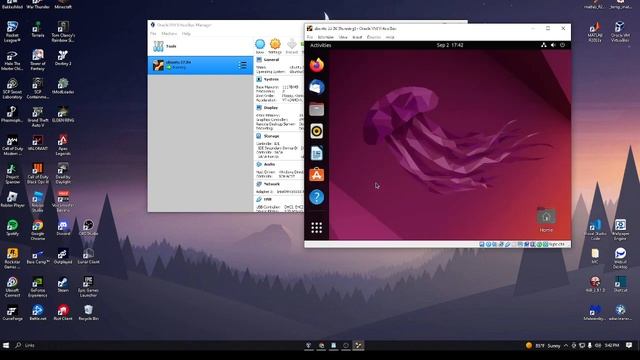Click the Audio section header
The image size is (640, 360).
269,164
